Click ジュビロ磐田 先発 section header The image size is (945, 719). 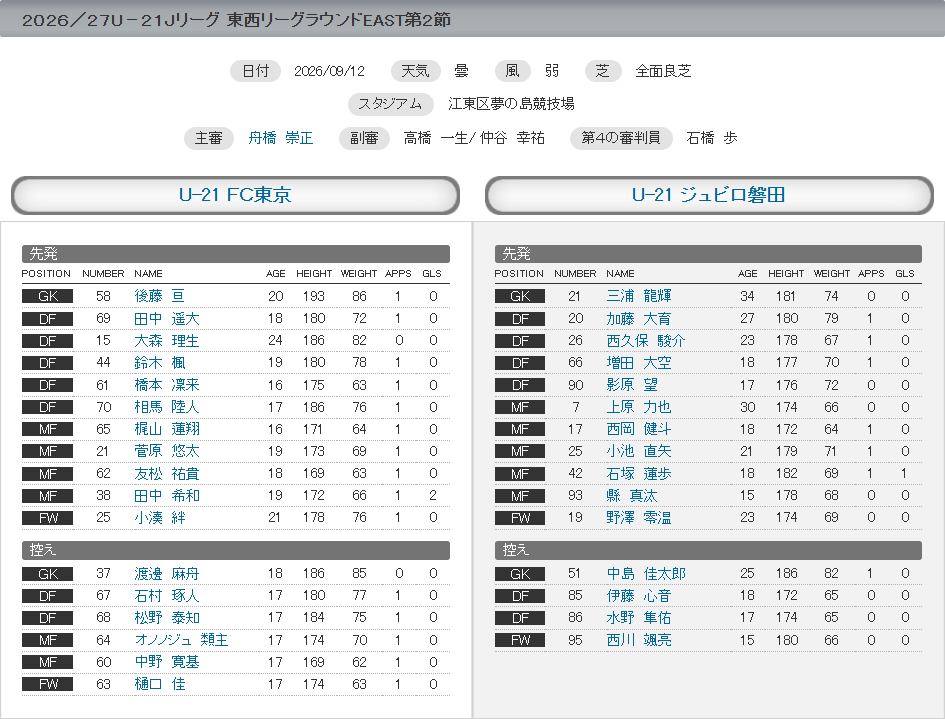coord(708,254)
